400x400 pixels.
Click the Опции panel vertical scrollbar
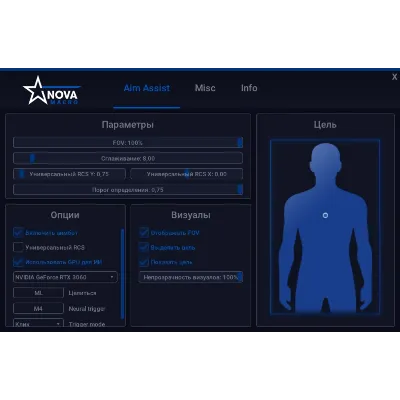coord(122,273)
